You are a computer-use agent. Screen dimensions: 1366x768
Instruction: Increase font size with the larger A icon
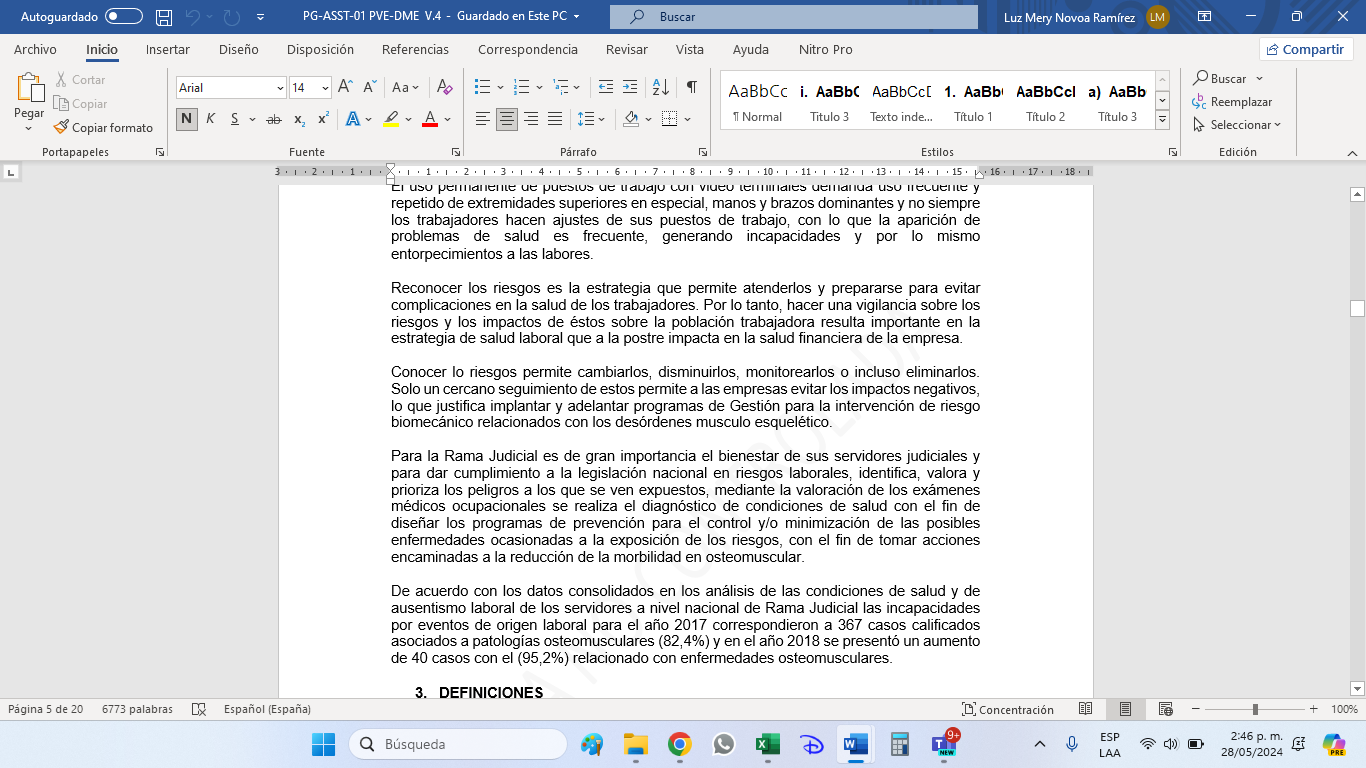pos(345,87)
